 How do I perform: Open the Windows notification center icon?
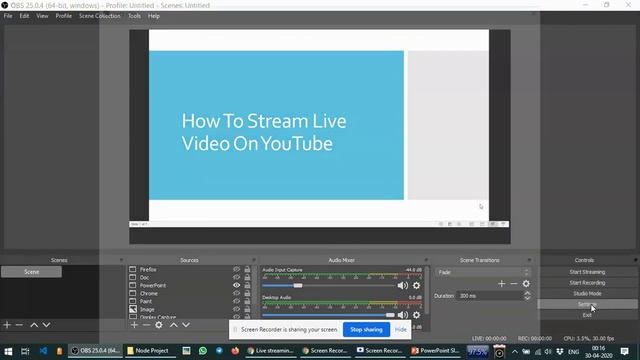pos(624,351)
